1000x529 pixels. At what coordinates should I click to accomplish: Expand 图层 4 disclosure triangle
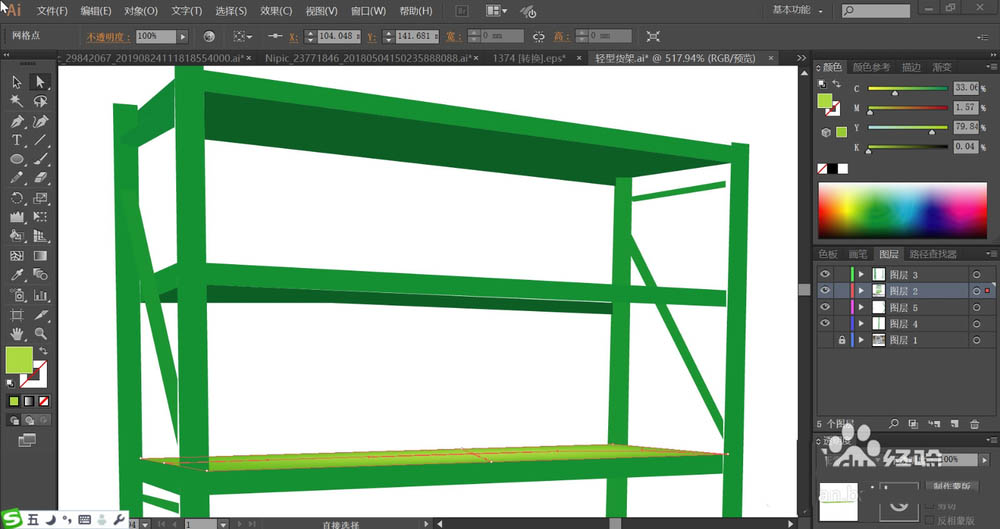pyautogui.click(x=861, y=324)
